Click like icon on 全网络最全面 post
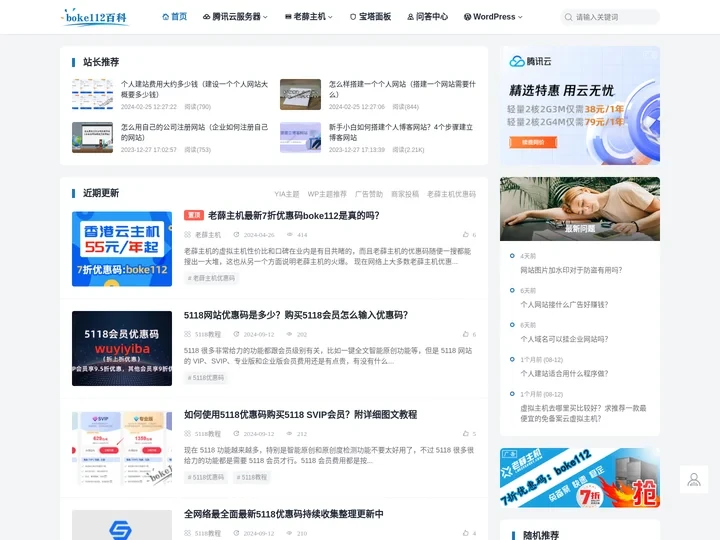The height and width of the screenshot is (540, 720). [x=466, y=533]
